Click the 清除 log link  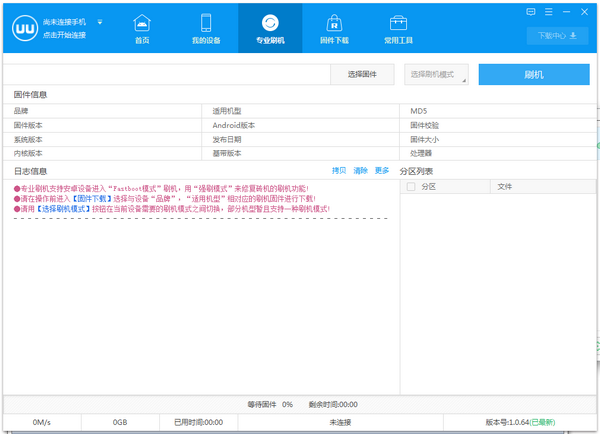tap(360, 171)
